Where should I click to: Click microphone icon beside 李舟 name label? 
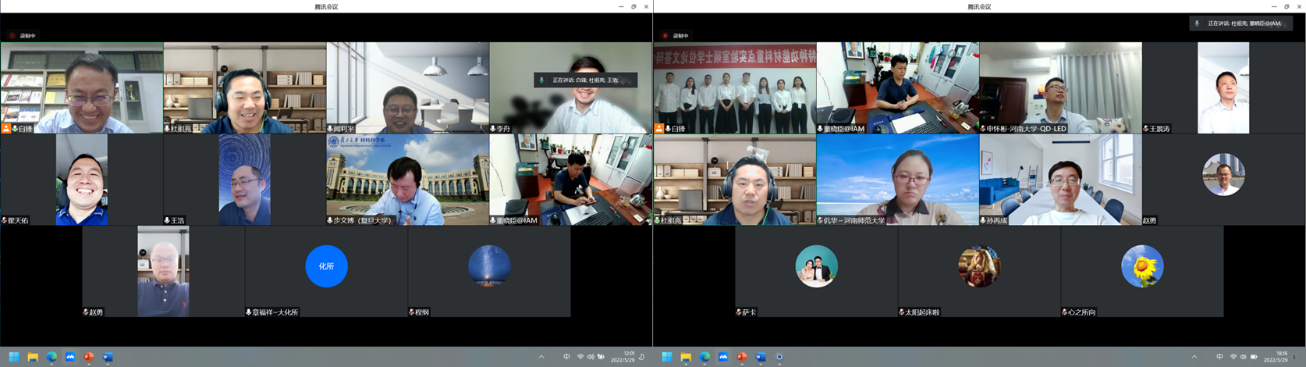coord(494,129)
